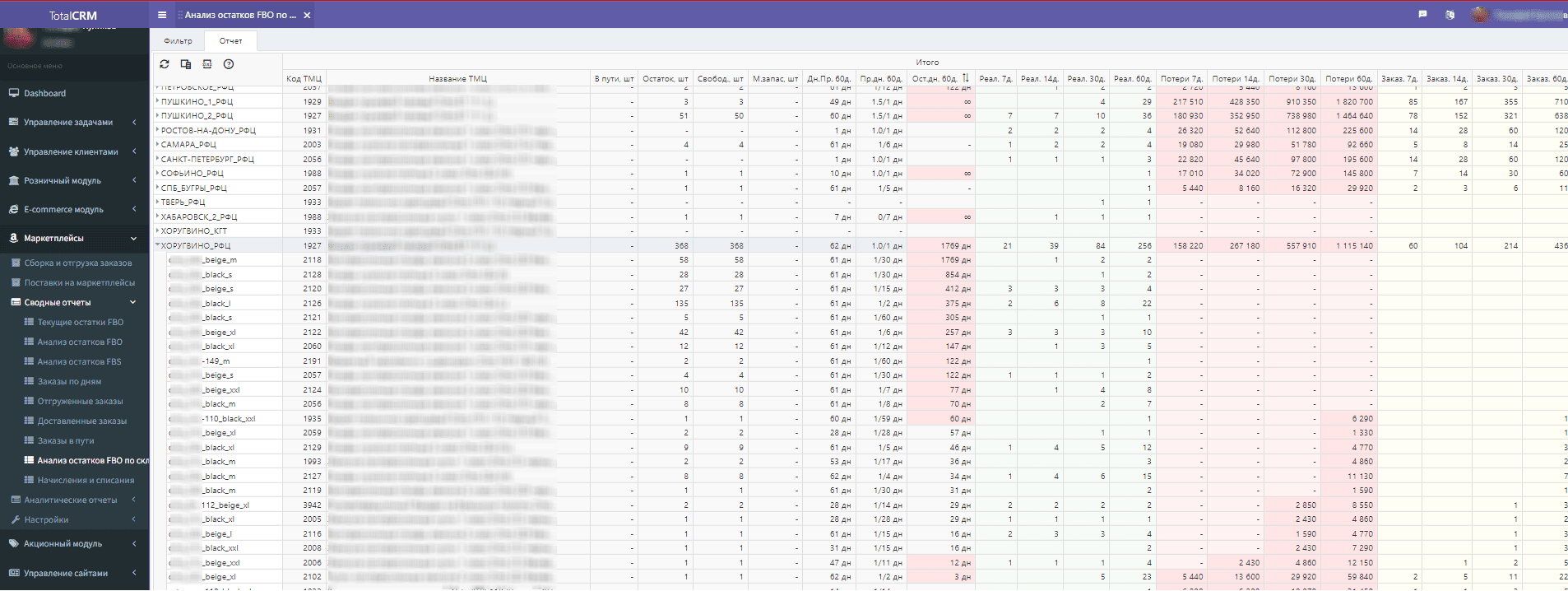Click the Начисления и списания grid icon
This screenshot has height=591, width=1568.
(30, 480)
